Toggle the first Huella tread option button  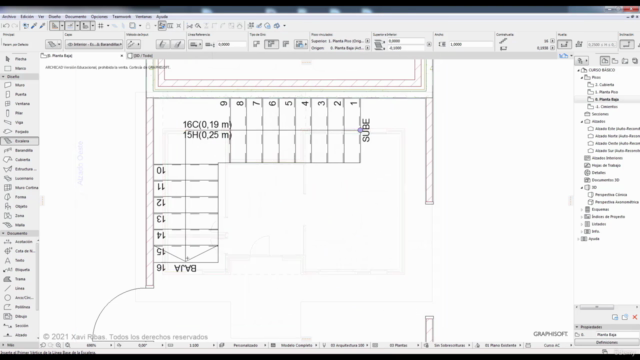(x=564, y=44)
